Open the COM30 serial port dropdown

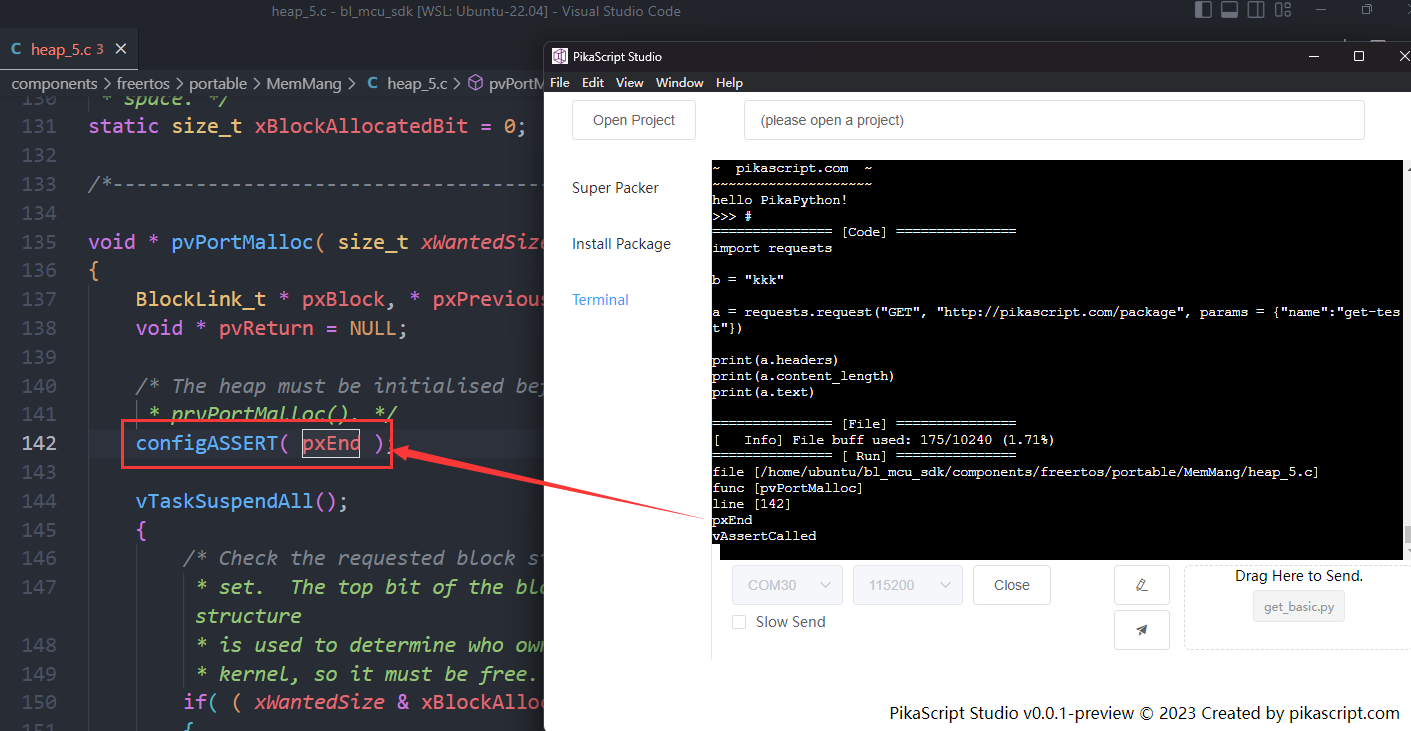click(x=787, y=584)
